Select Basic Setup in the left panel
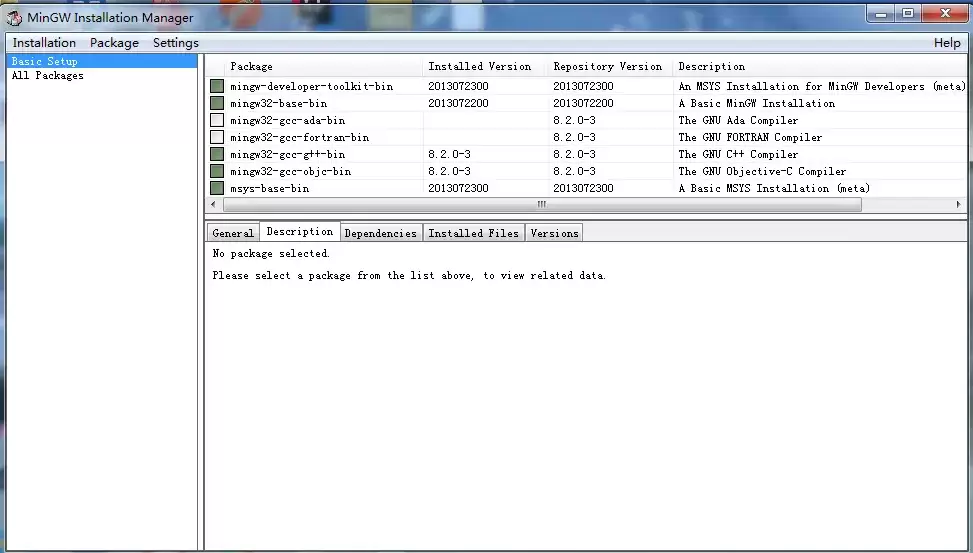Image resolution: width=973 pixels, height=553 pixels. 101,61
